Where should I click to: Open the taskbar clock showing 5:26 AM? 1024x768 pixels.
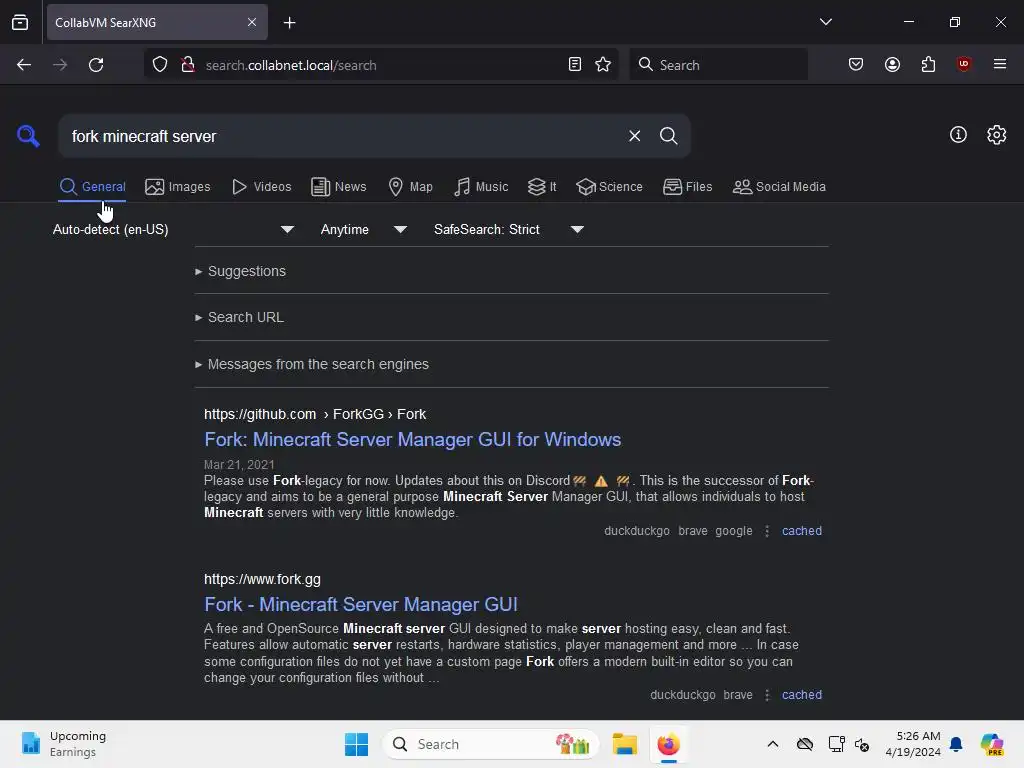(x=913, y=744)
